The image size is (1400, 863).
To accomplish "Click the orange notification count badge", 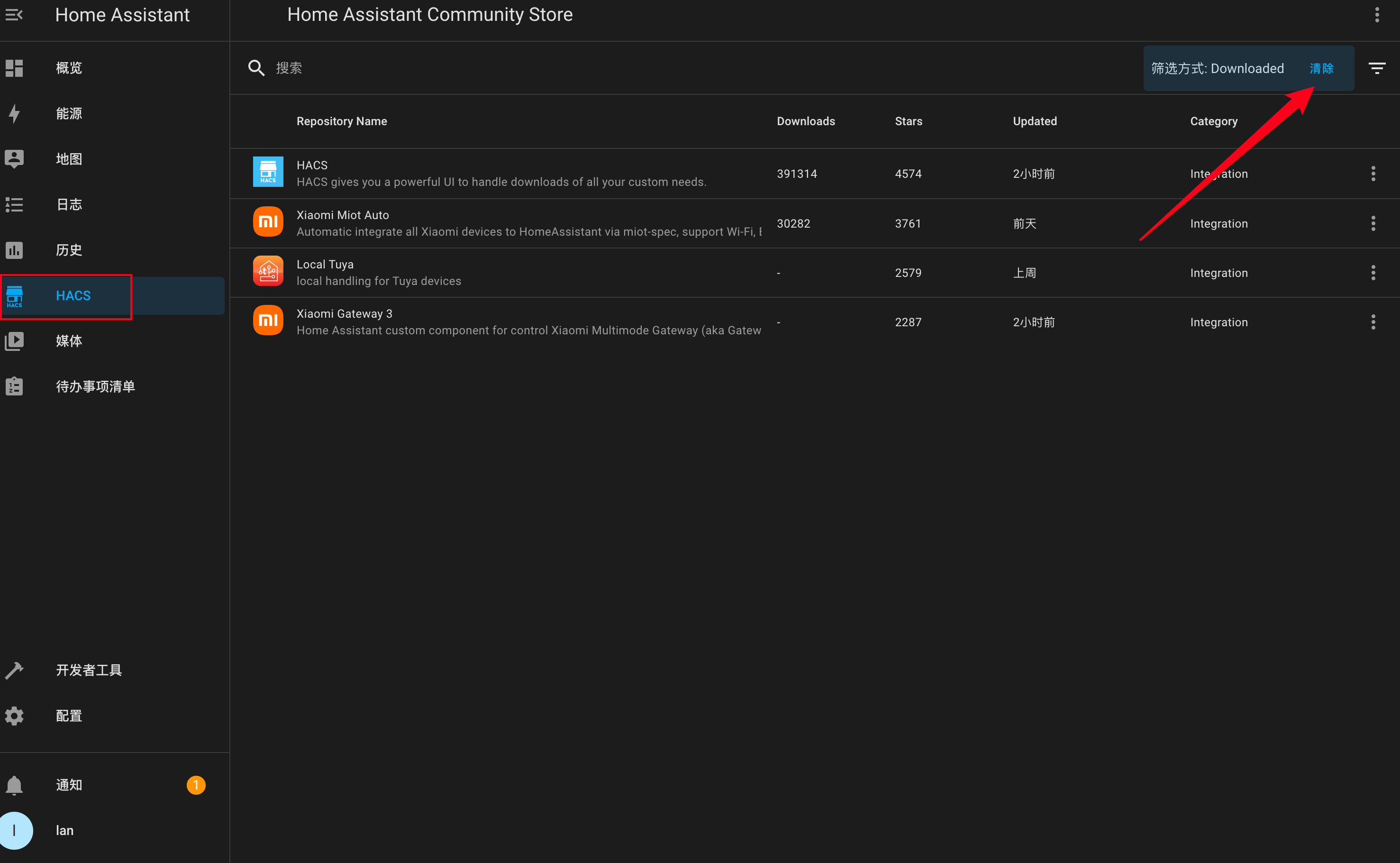I will (196, 785).
